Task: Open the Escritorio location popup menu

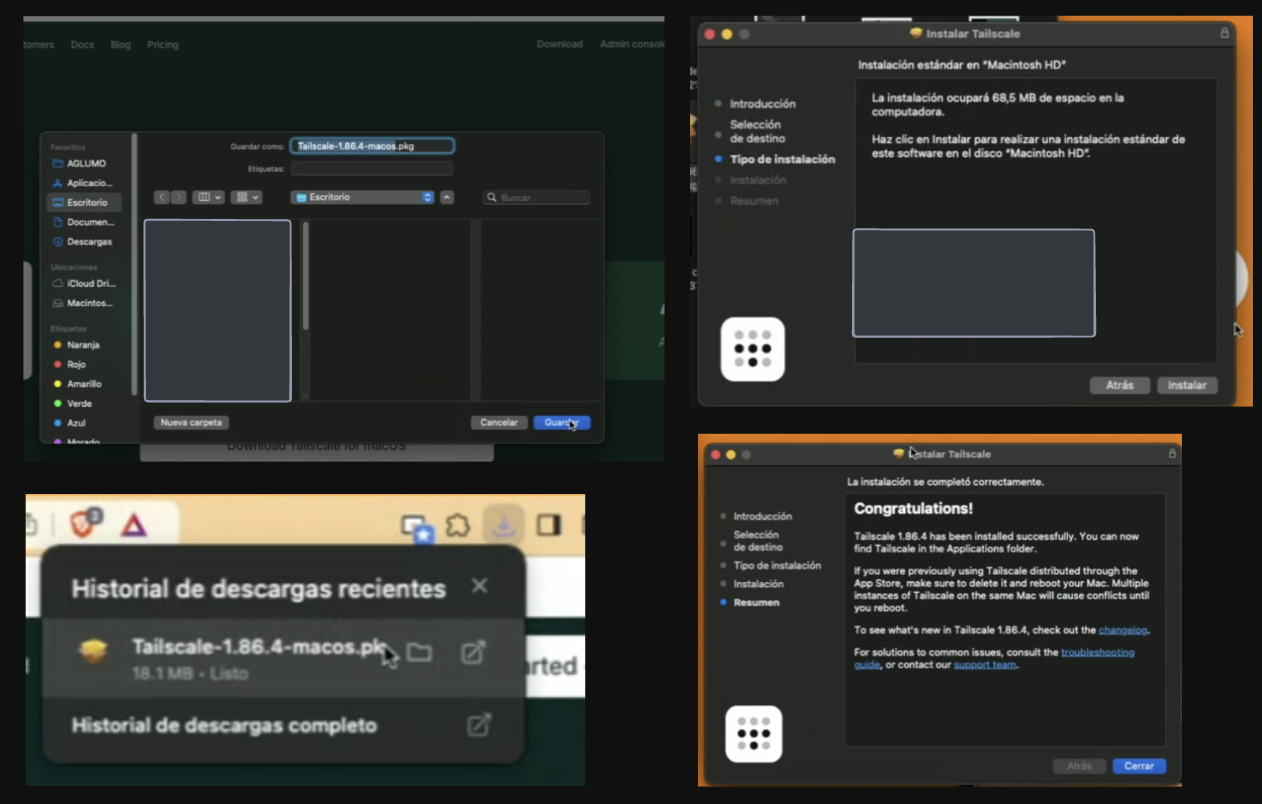Action: [362, 198]
